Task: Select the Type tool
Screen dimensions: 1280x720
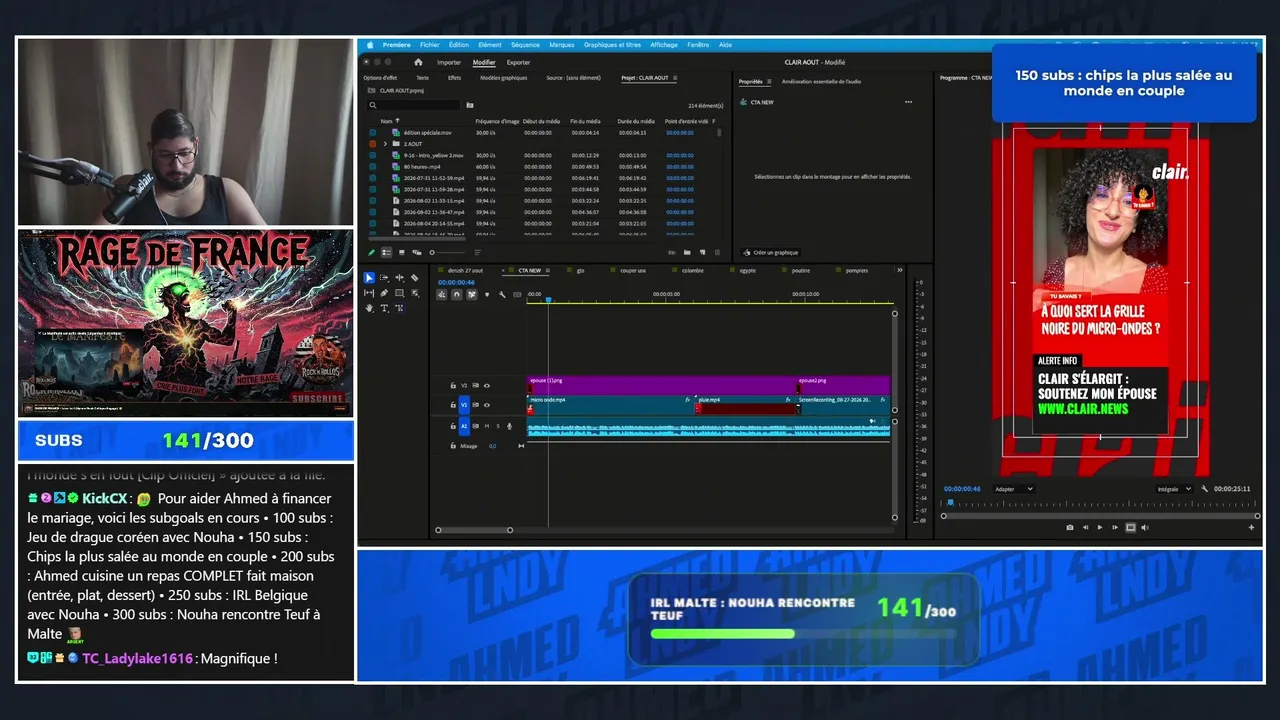Action: click(x=384, y=308)
